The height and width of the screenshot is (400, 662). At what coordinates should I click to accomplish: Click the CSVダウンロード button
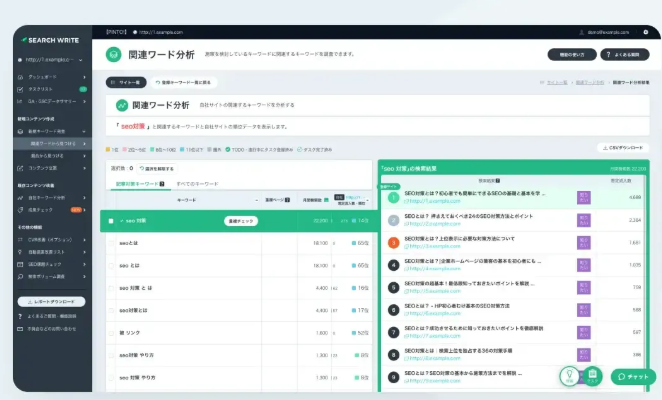pyautogui.click(x=623, y=148)
